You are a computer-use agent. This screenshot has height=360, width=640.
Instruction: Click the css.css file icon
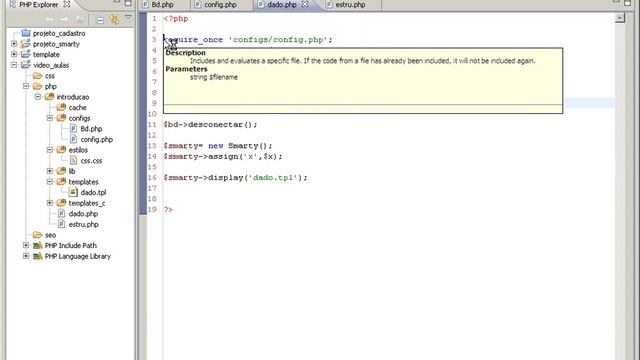(73, 160)
